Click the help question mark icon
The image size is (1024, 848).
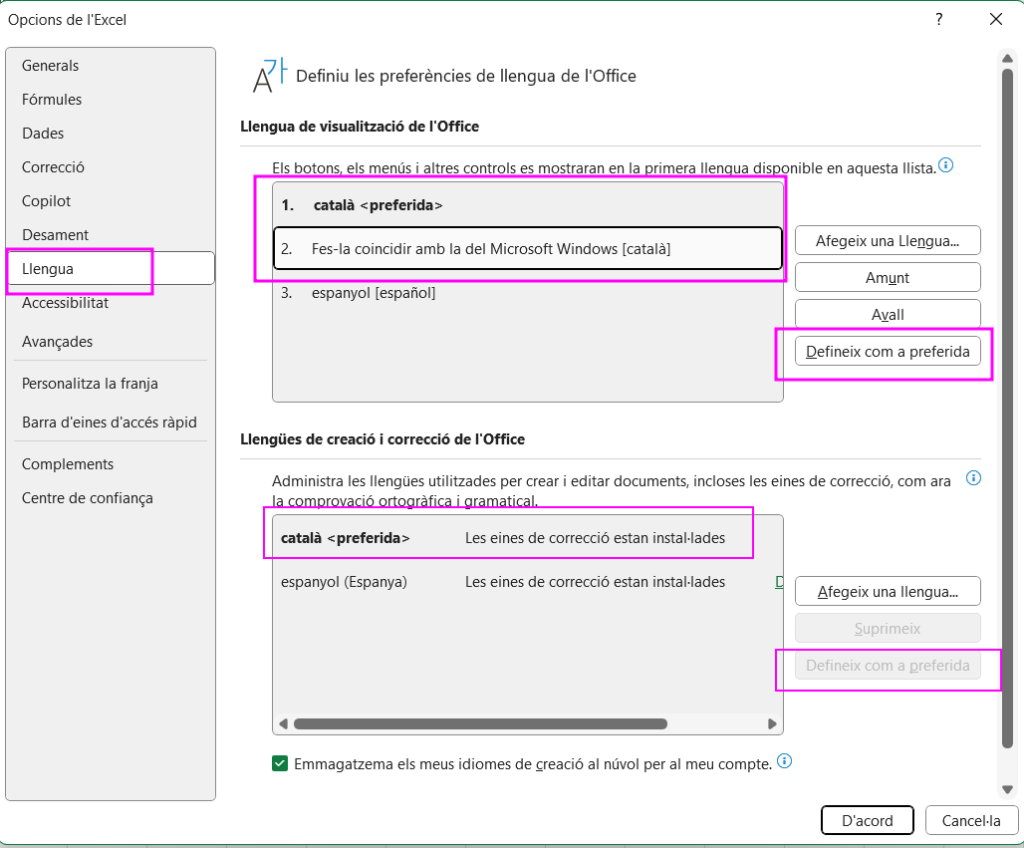click(938, 19)
